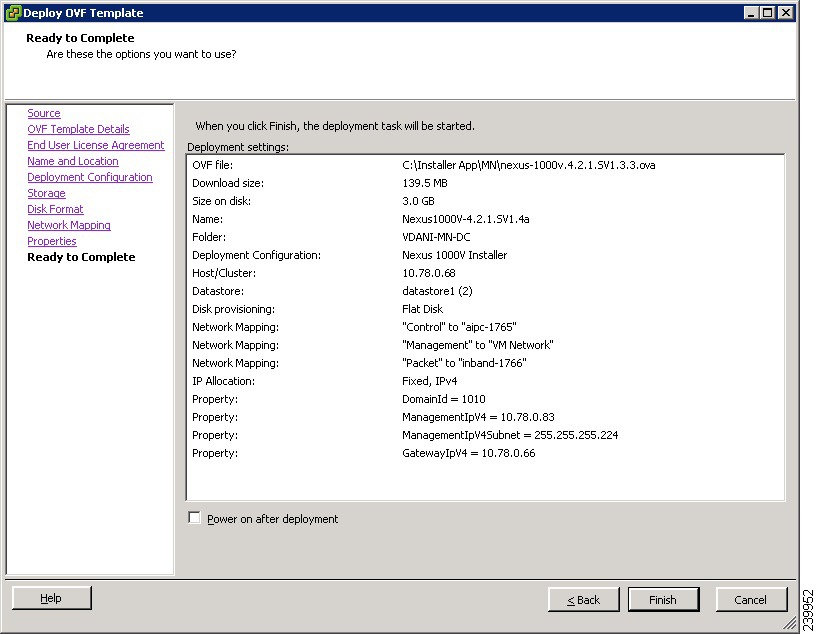The image size is (816, 634).
Task: Open the Disk Format step
Action: click(x=55, y=209)
